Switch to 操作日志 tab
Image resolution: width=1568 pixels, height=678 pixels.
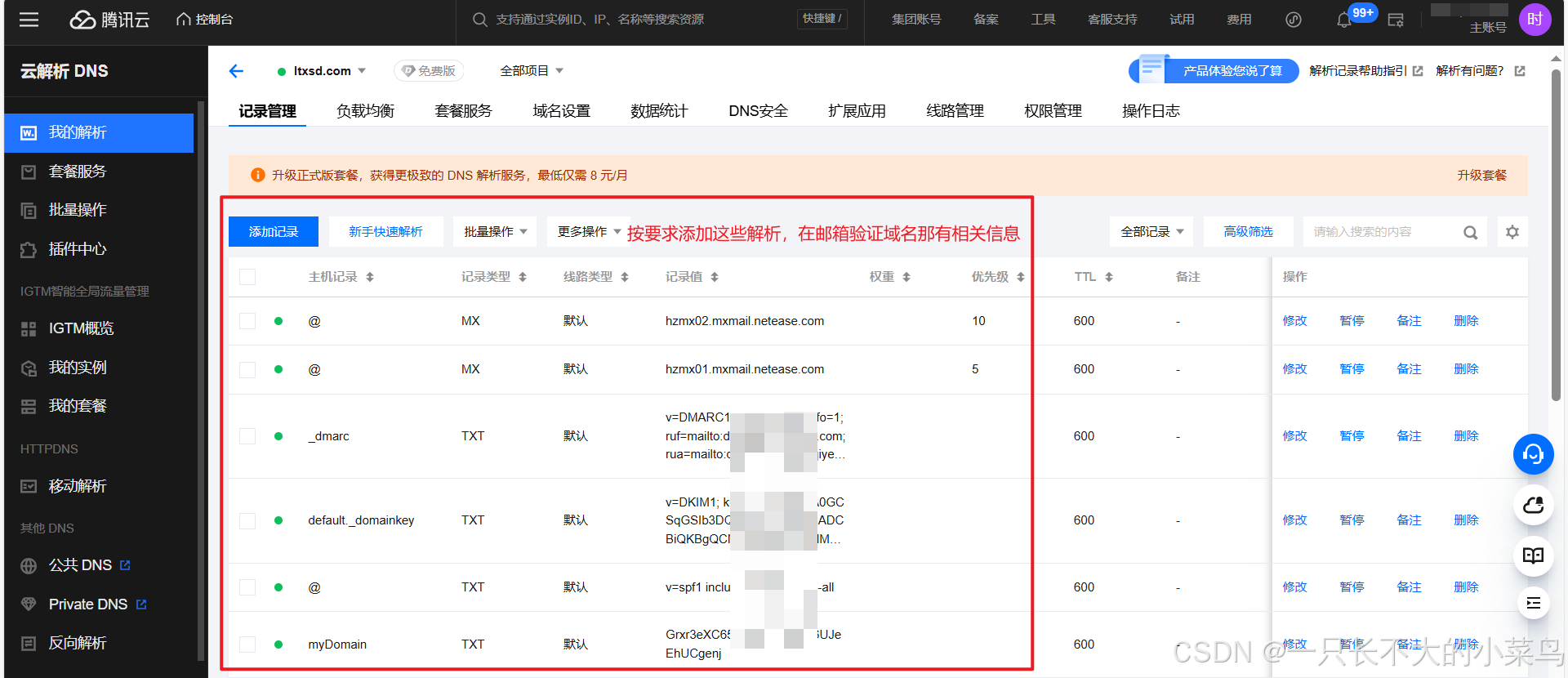(x=1151, y=111)
